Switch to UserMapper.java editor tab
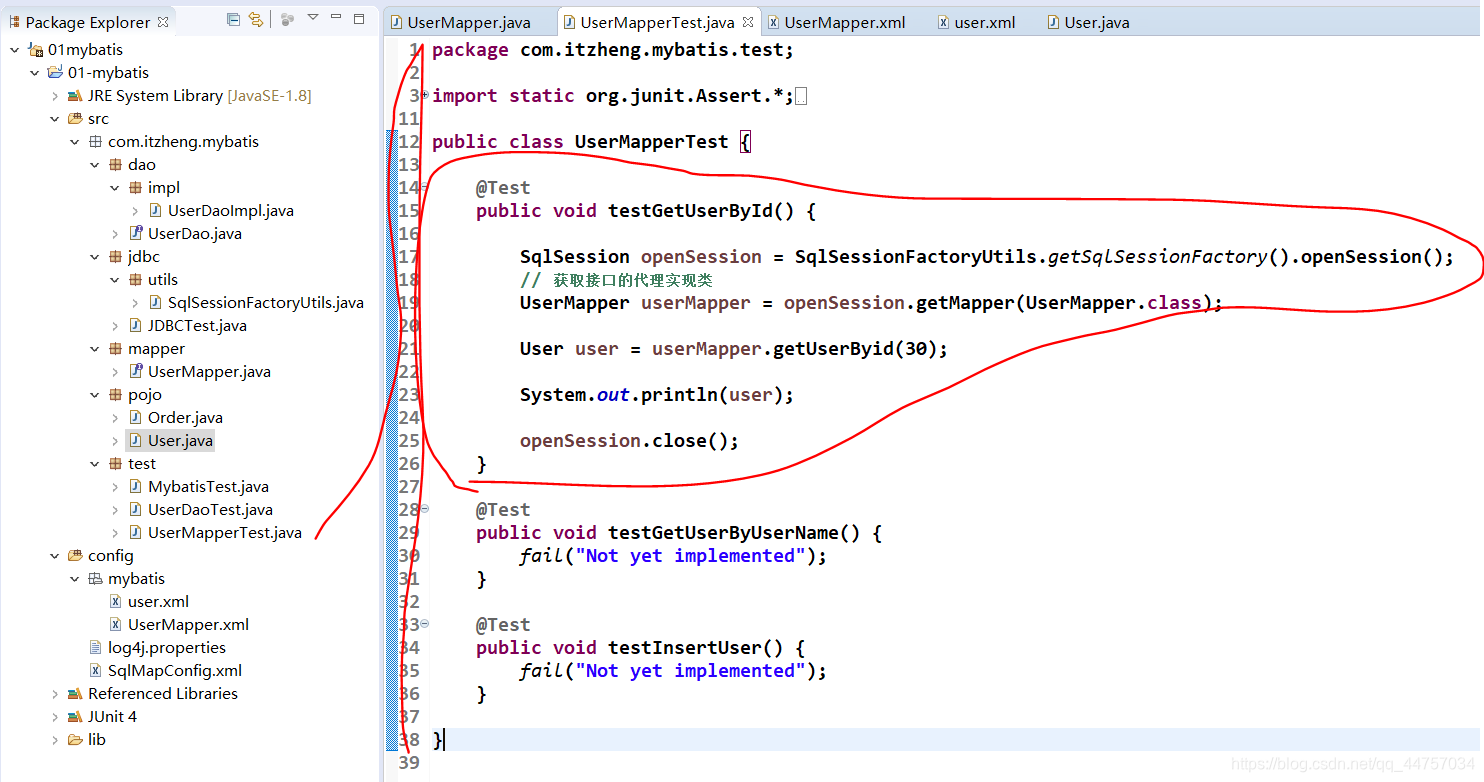The height and width of the screenshot is (782, 1484). tap(468, 22)
